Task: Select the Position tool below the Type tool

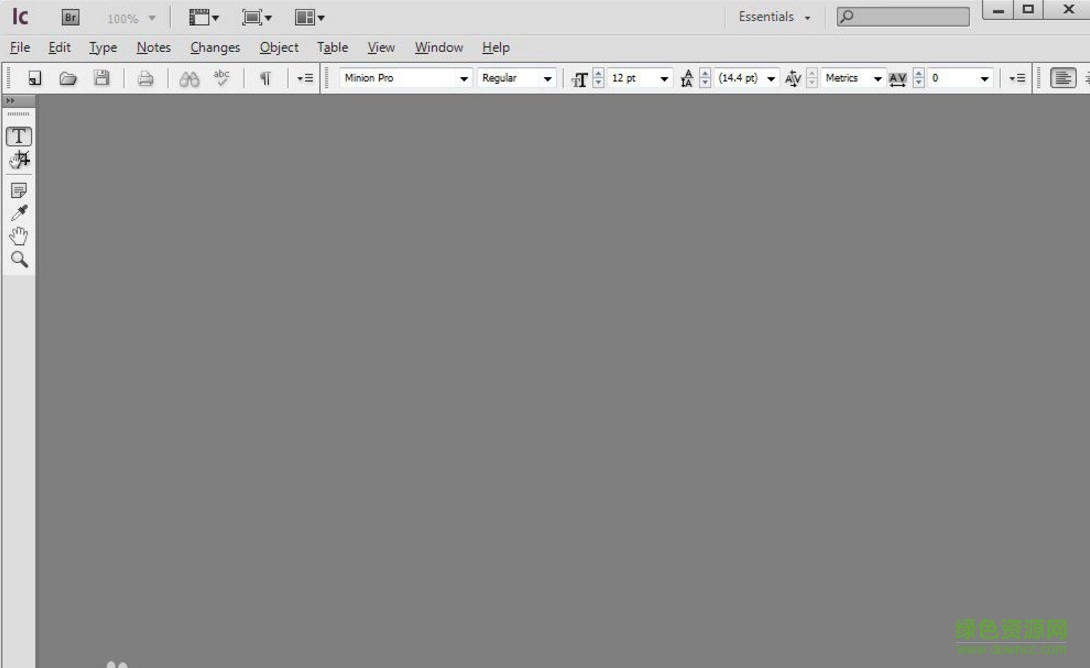Action: [18, 159]
